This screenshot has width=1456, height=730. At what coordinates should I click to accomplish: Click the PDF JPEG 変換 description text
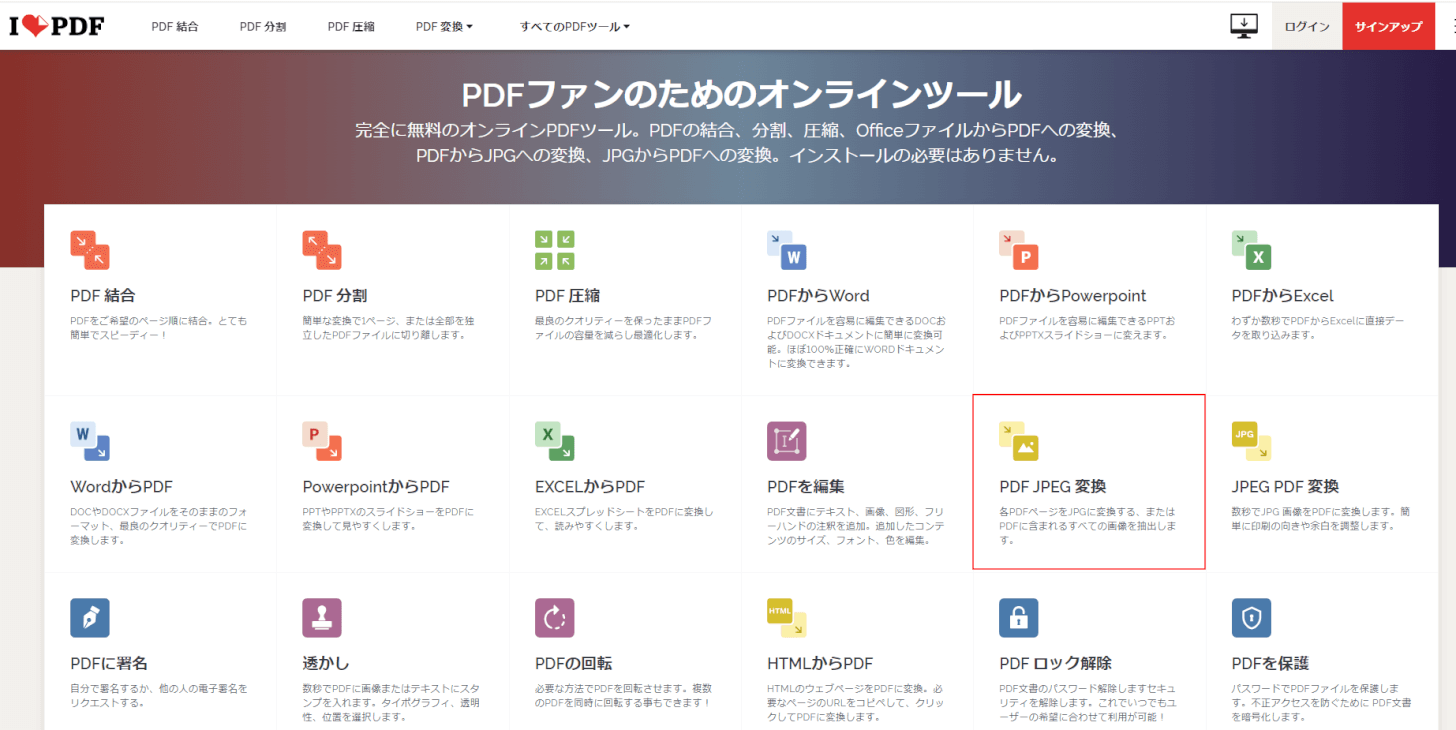click(1087, 526)
